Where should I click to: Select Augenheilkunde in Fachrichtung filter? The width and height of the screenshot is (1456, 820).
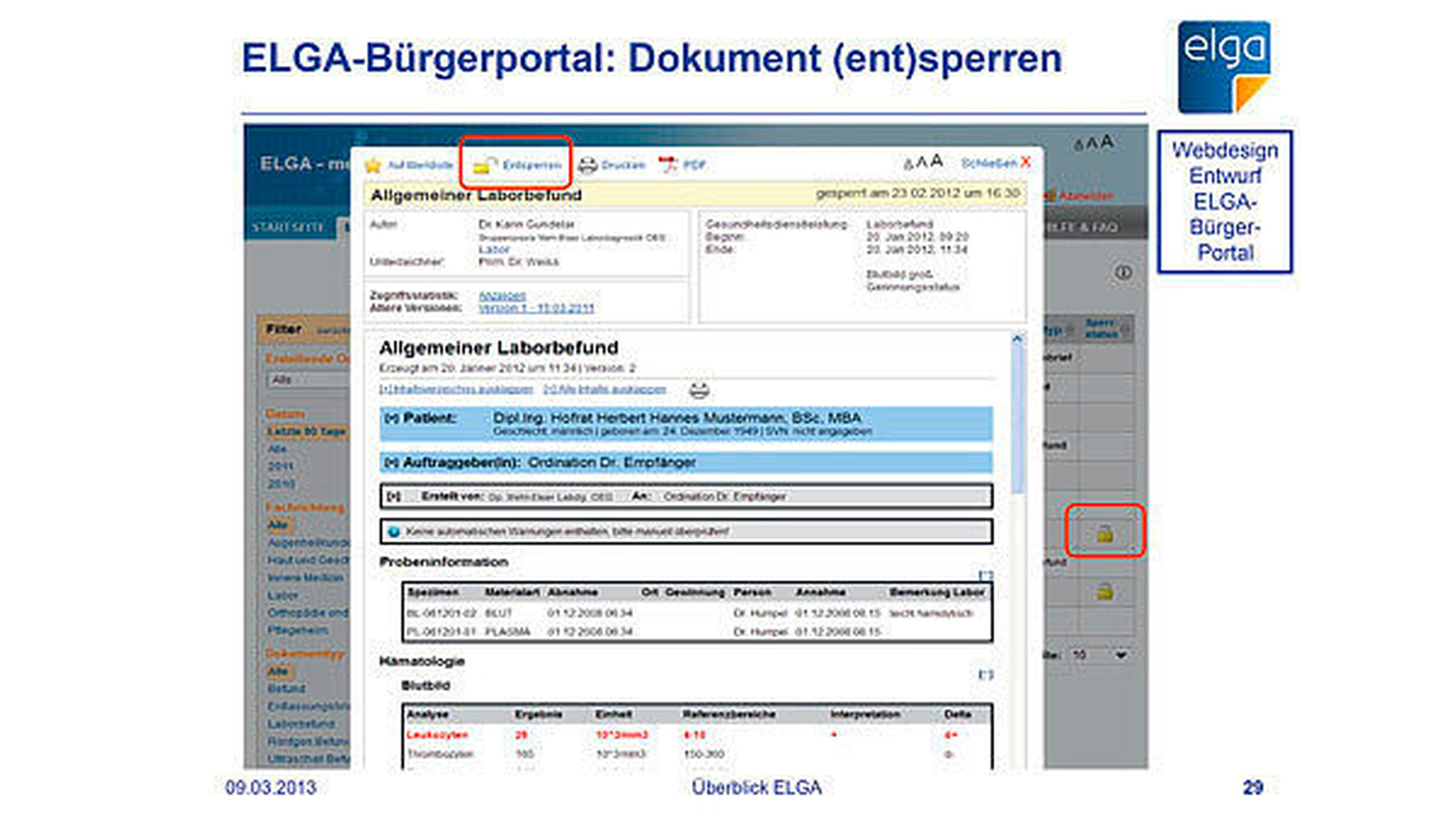tap(308, 542)
